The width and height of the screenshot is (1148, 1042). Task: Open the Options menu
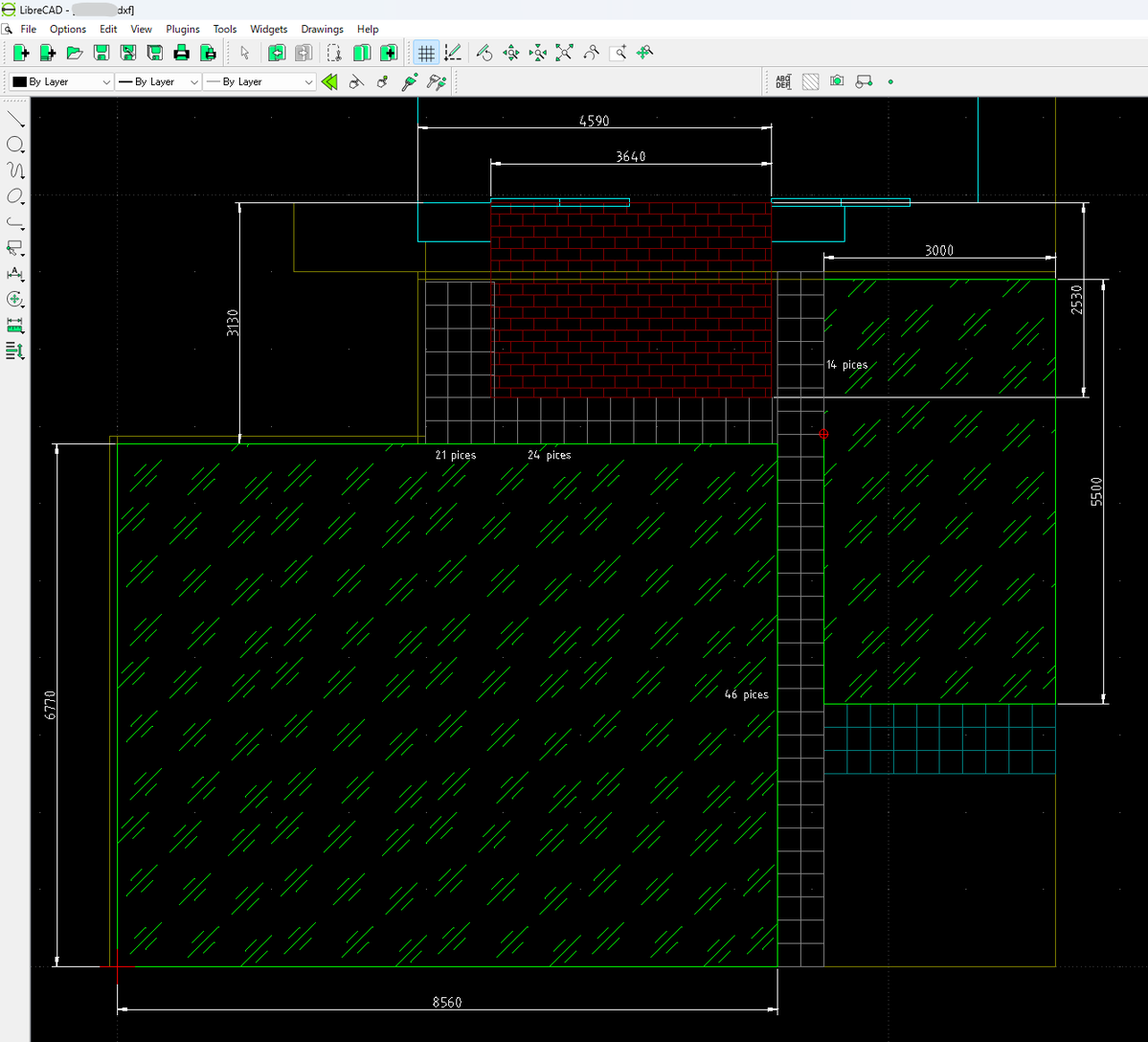[68, 30]
